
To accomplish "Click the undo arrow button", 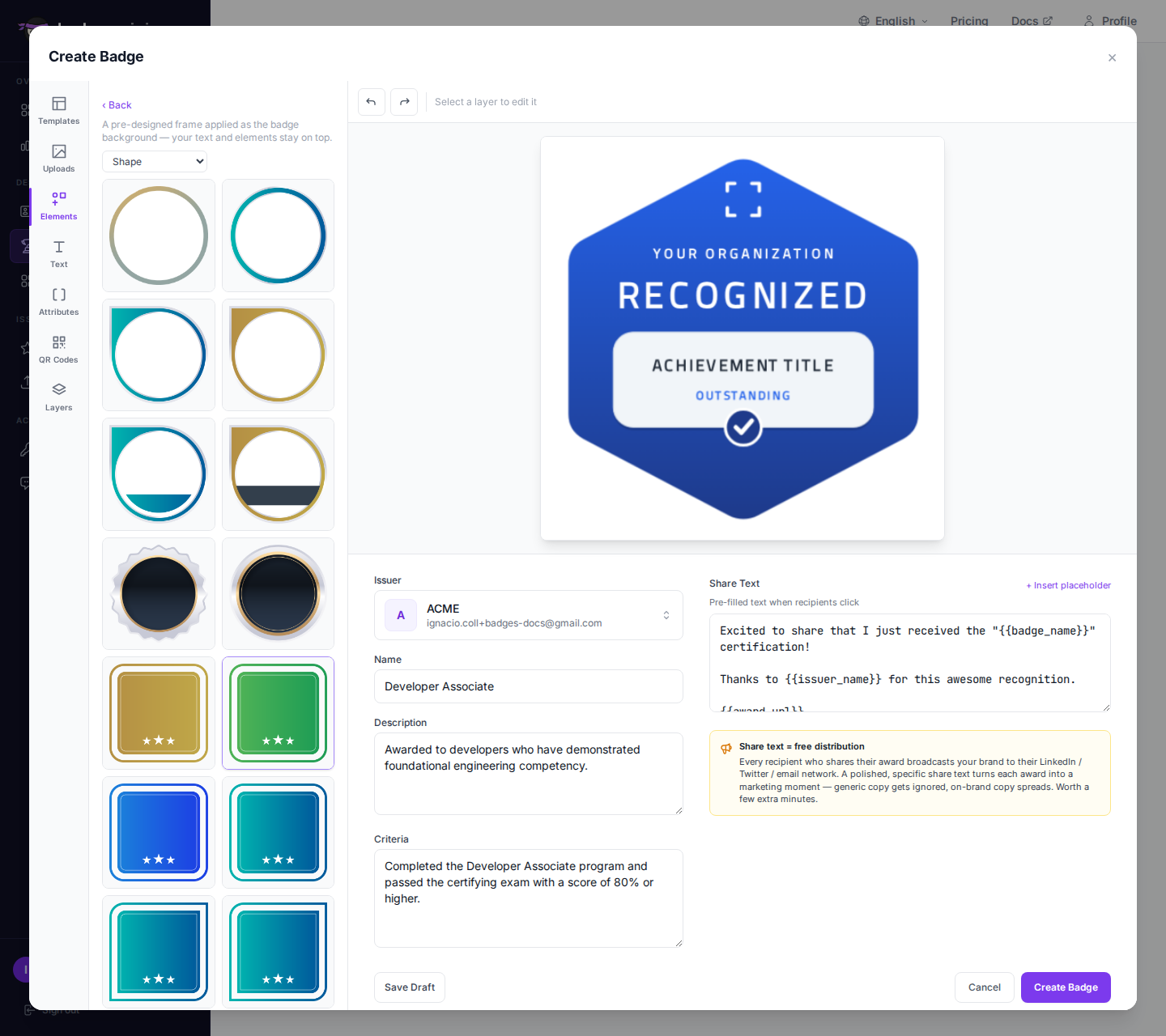I will (372, 102).
